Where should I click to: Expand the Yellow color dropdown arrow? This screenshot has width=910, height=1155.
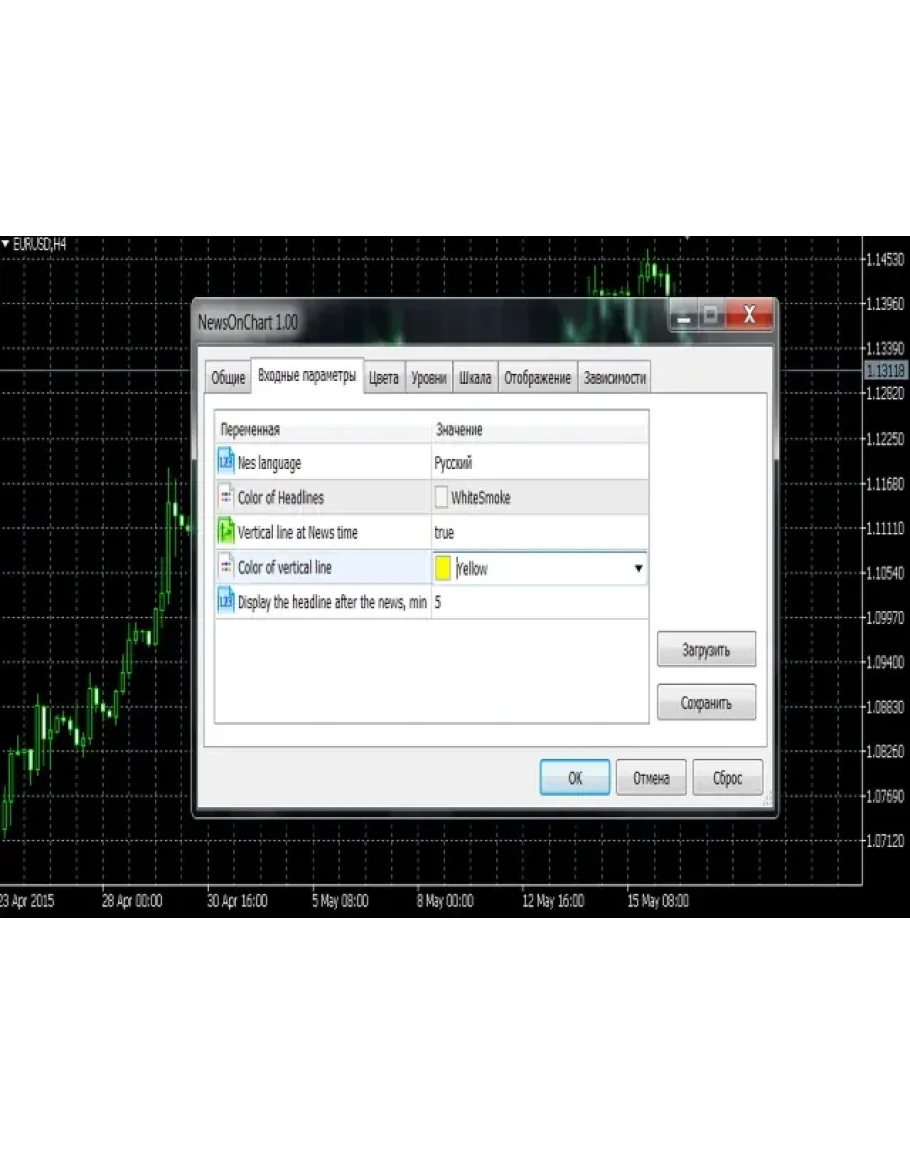click(637, 569)
